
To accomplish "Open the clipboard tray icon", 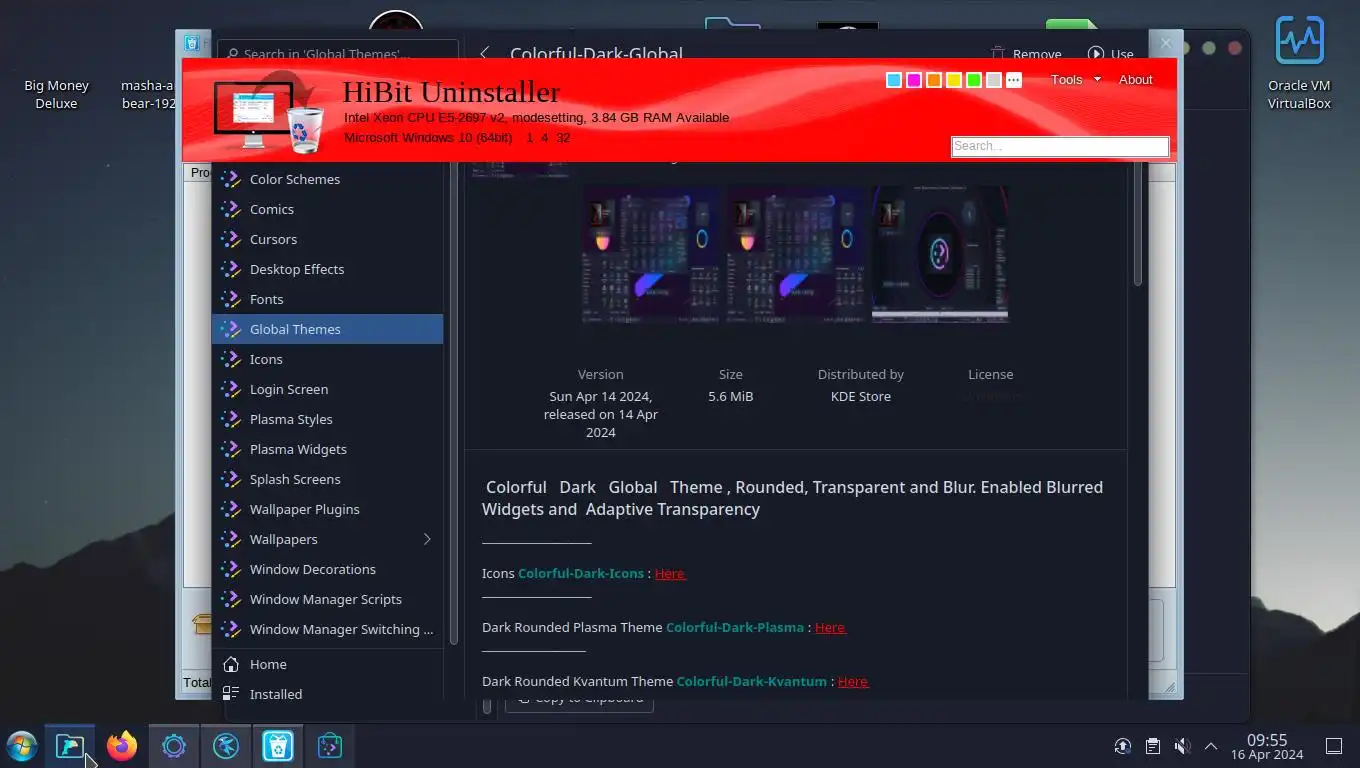I will tap(1153, 746).
